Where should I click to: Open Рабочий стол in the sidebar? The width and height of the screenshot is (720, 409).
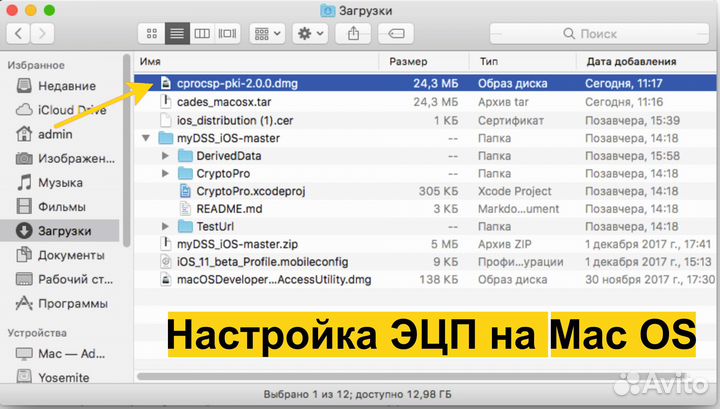(x=61, y=280)
